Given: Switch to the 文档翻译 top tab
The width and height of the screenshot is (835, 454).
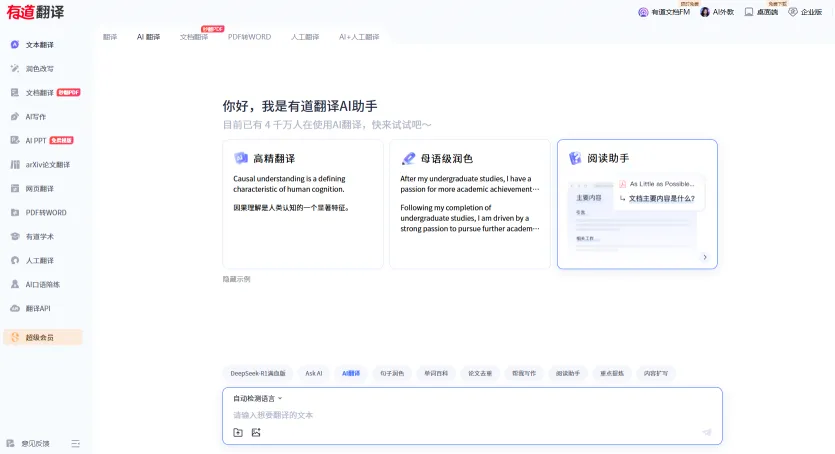Looking at the screenshot, I should tap(194, 37).
